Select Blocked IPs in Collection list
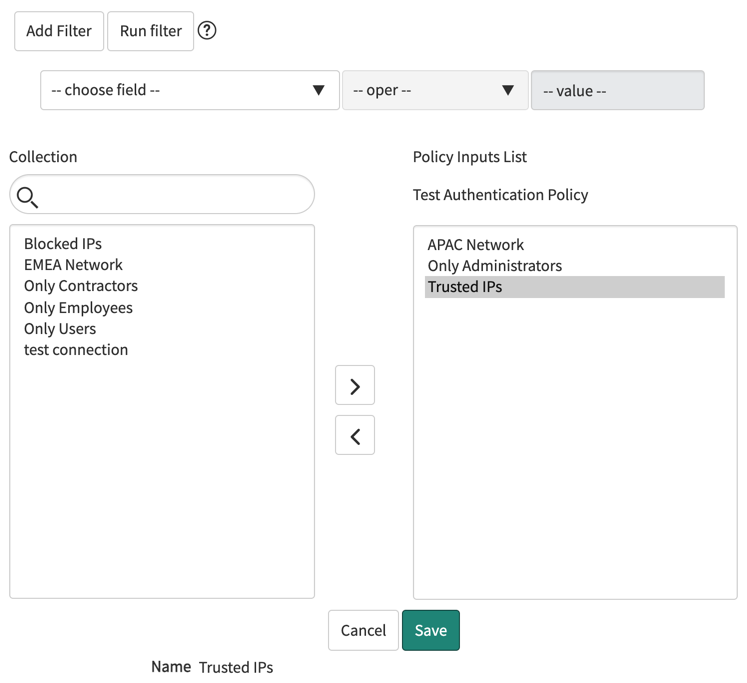This screenshot has width=747, height=683. pos(63,244)
